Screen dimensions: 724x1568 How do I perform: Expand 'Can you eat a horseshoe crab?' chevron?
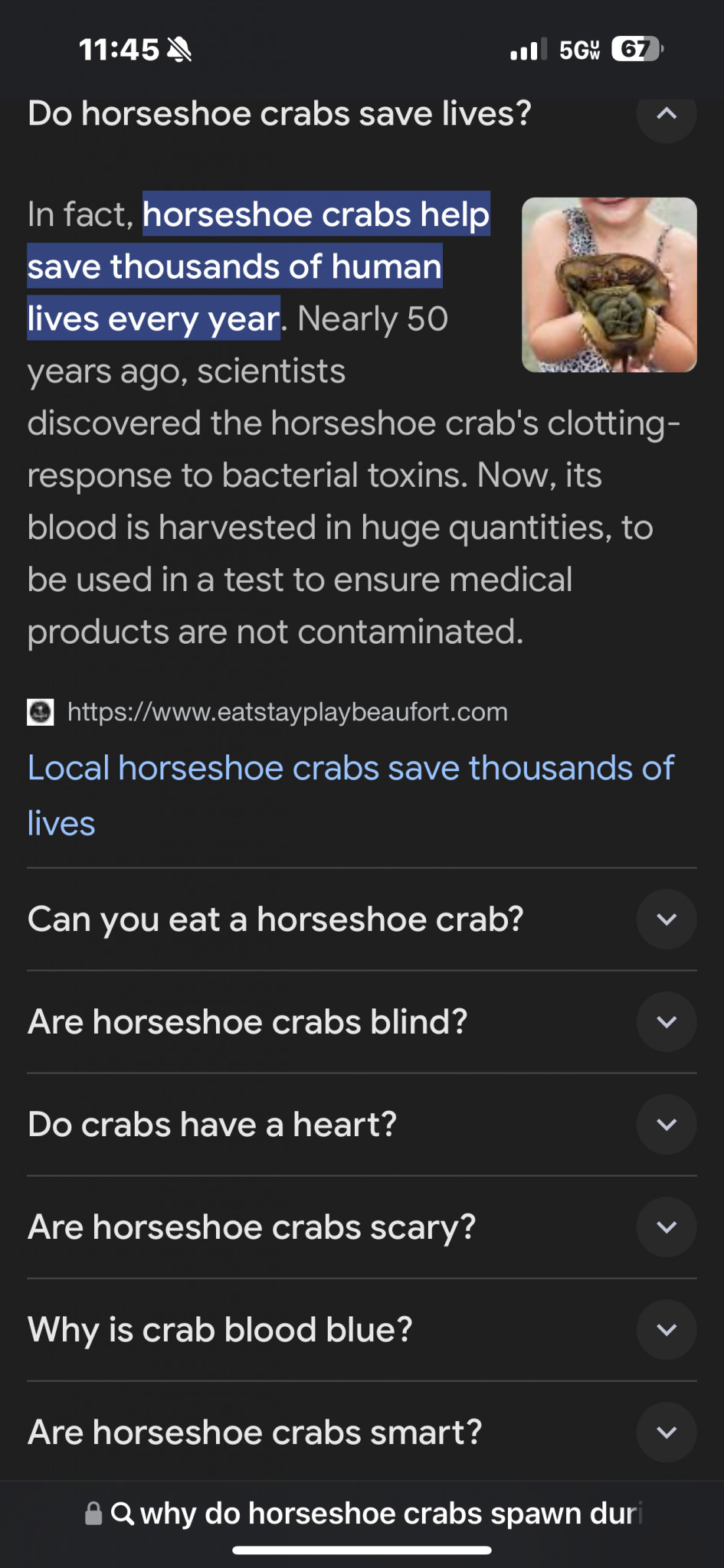click(x=666, y=919)
